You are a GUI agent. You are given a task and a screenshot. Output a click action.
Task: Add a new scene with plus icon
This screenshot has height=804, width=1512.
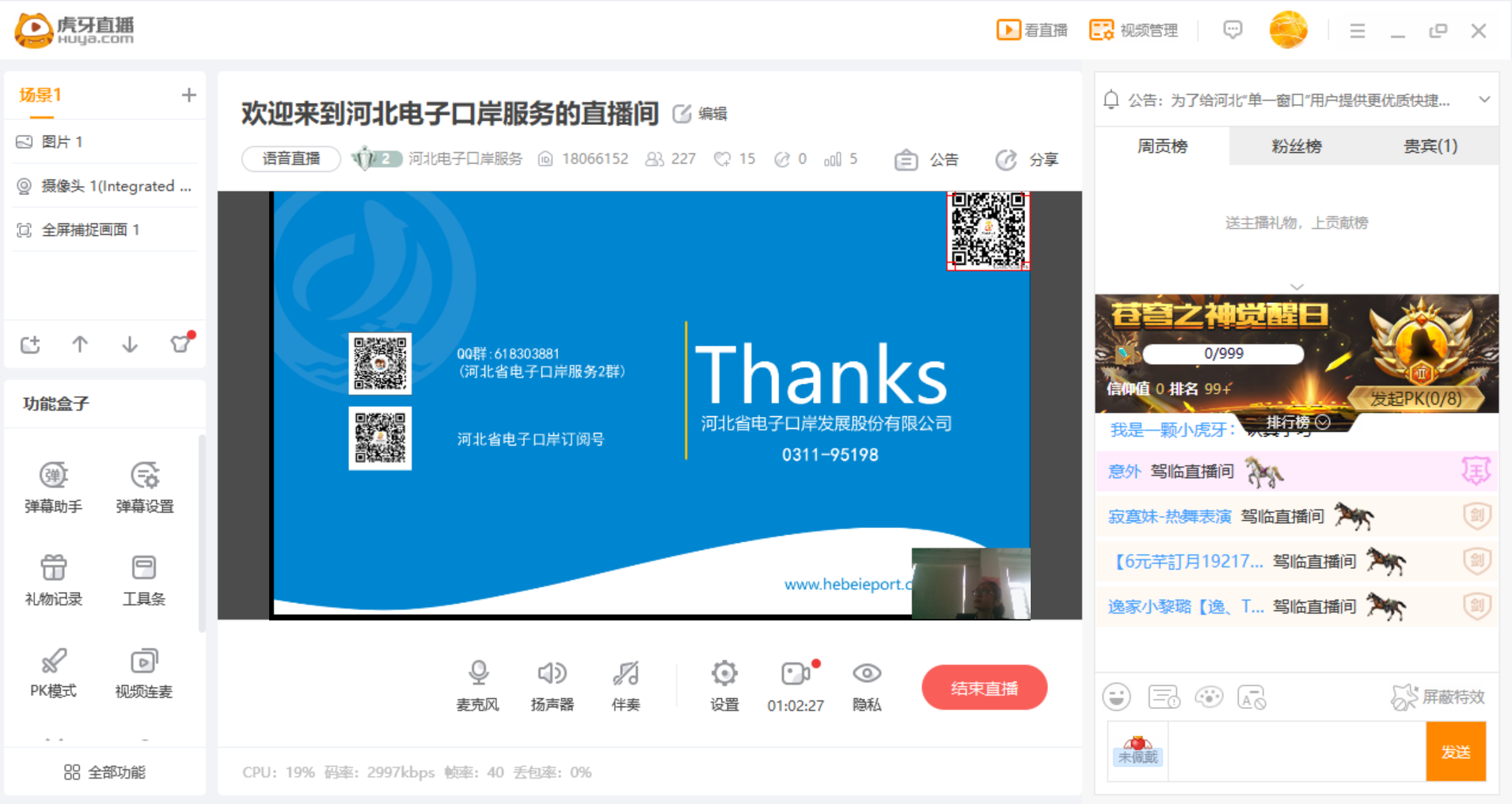click(188, 95)
